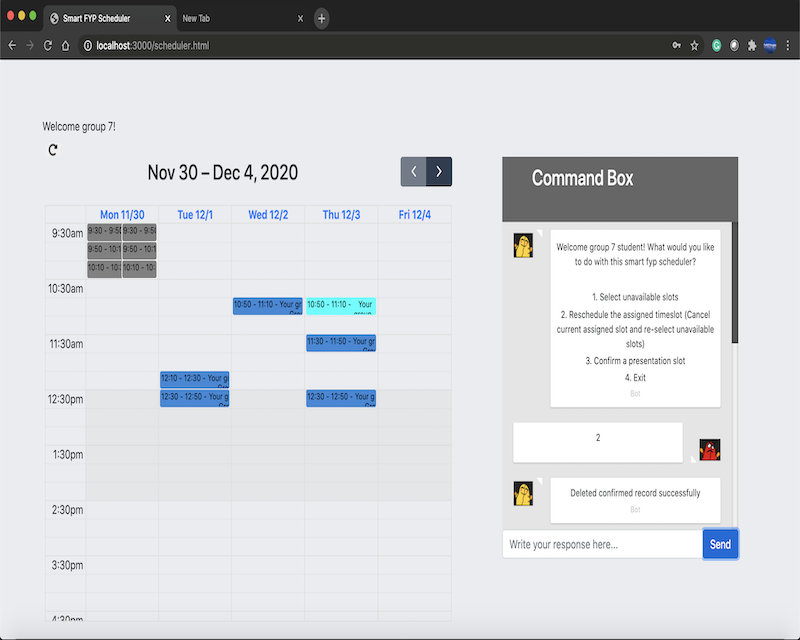Reload the page with browser reload icon
This screenshot has height=640, width=800.
pos(47,45)
